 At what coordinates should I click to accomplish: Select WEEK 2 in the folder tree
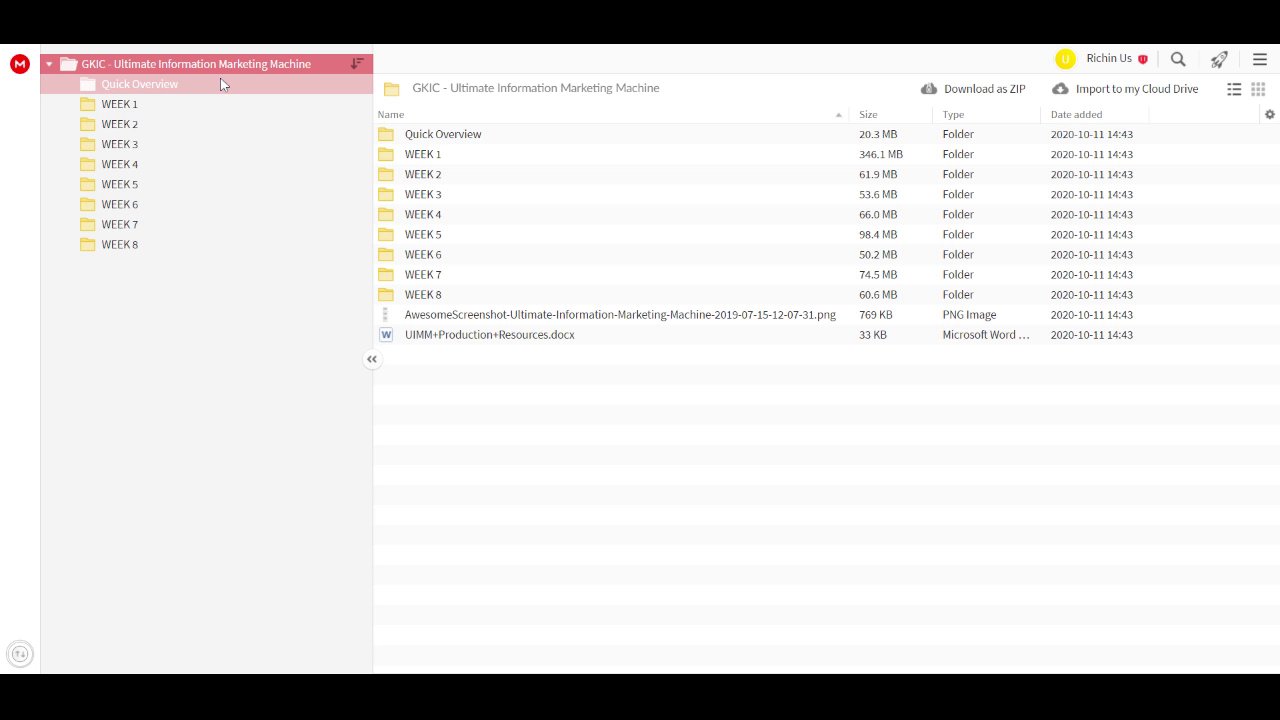click(x=119, y=124)
